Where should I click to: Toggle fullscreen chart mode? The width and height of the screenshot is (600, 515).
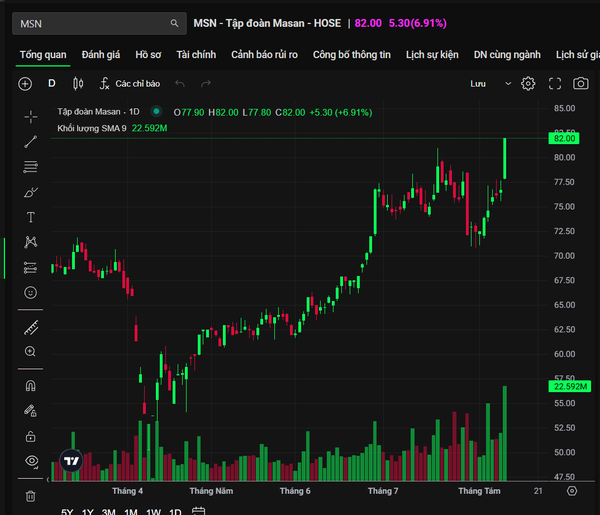pyautogui.click(x=555, y=83)
